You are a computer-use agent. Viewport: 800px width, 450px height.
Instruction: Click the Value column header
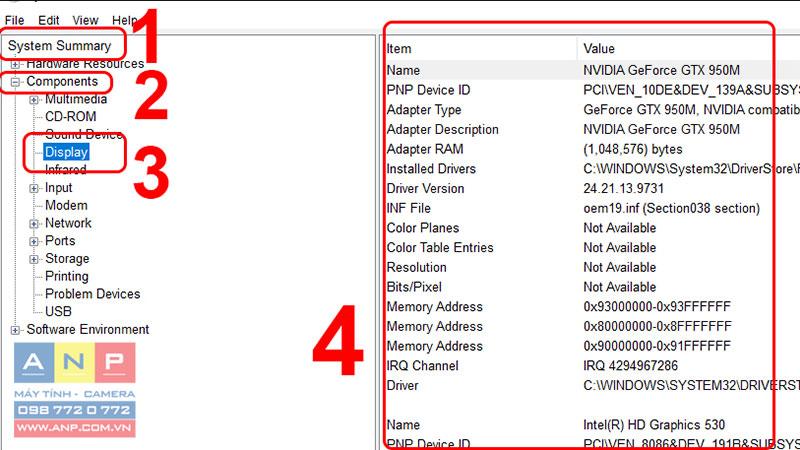tap(689, 49)
